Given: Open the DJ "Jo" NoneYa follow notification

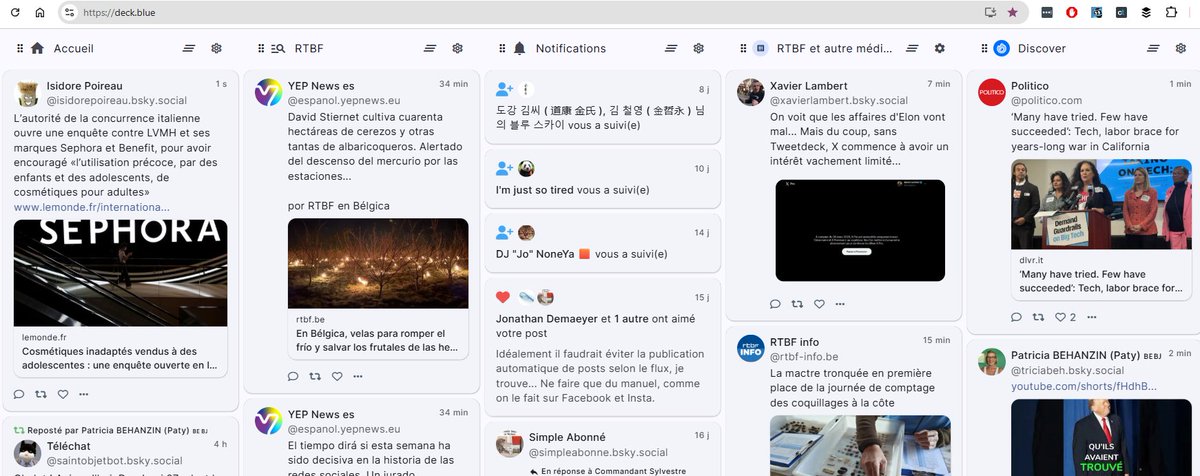Looking at the screenshot, I should [602, 243].
